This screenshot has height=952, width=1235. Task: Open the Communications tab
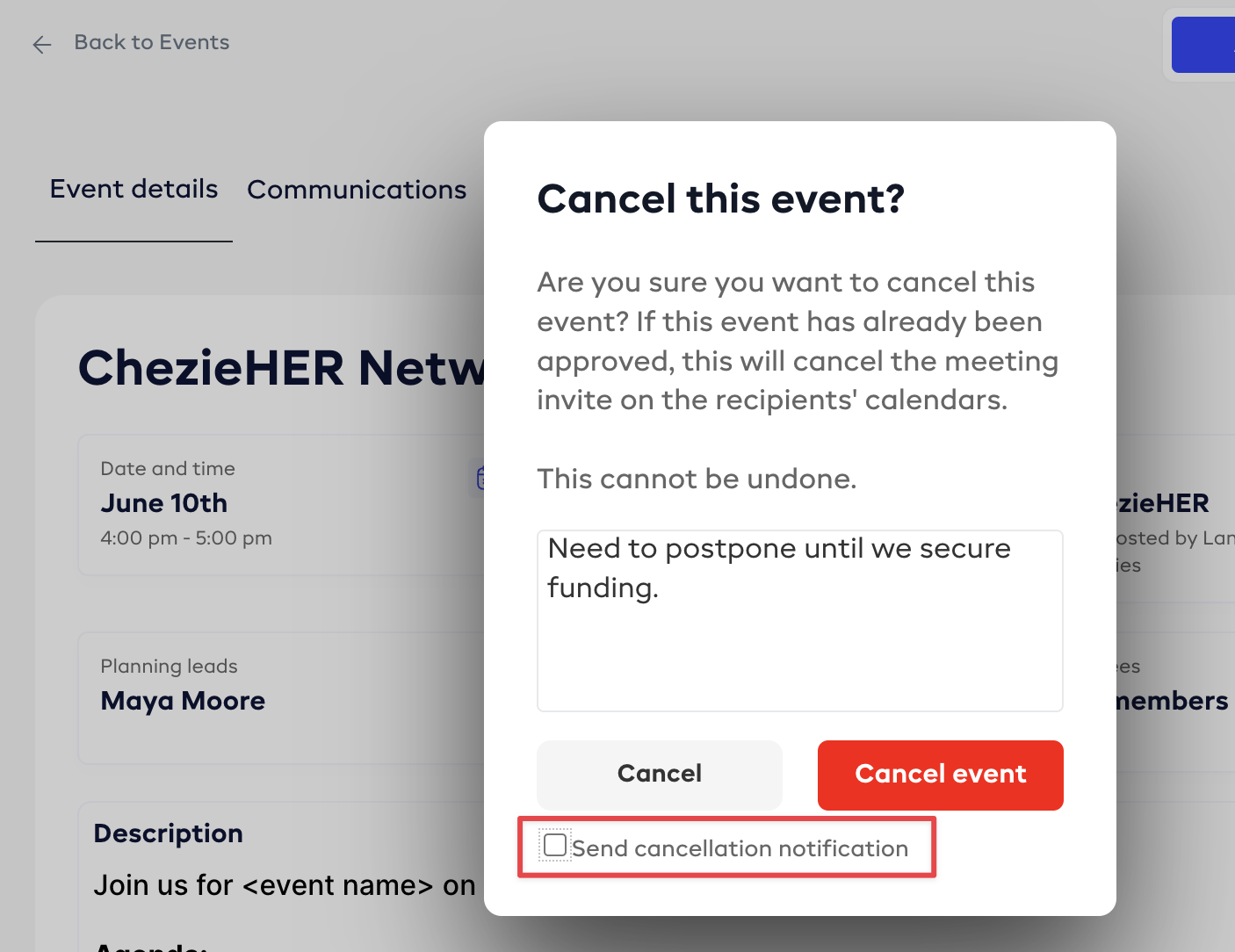click(357, 190)
